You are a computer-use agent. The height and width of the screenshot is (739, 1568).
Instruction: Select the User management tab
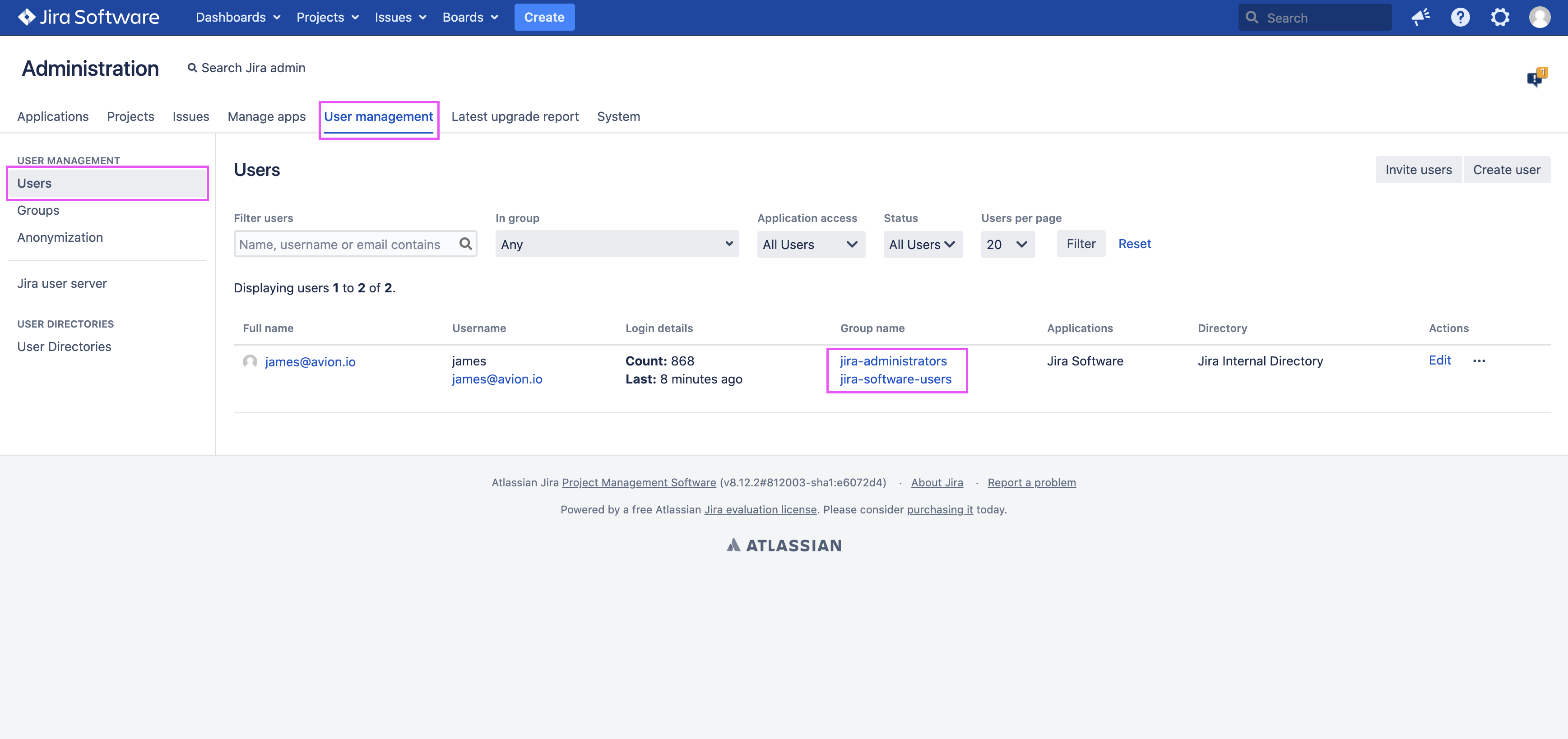(378, 116)
